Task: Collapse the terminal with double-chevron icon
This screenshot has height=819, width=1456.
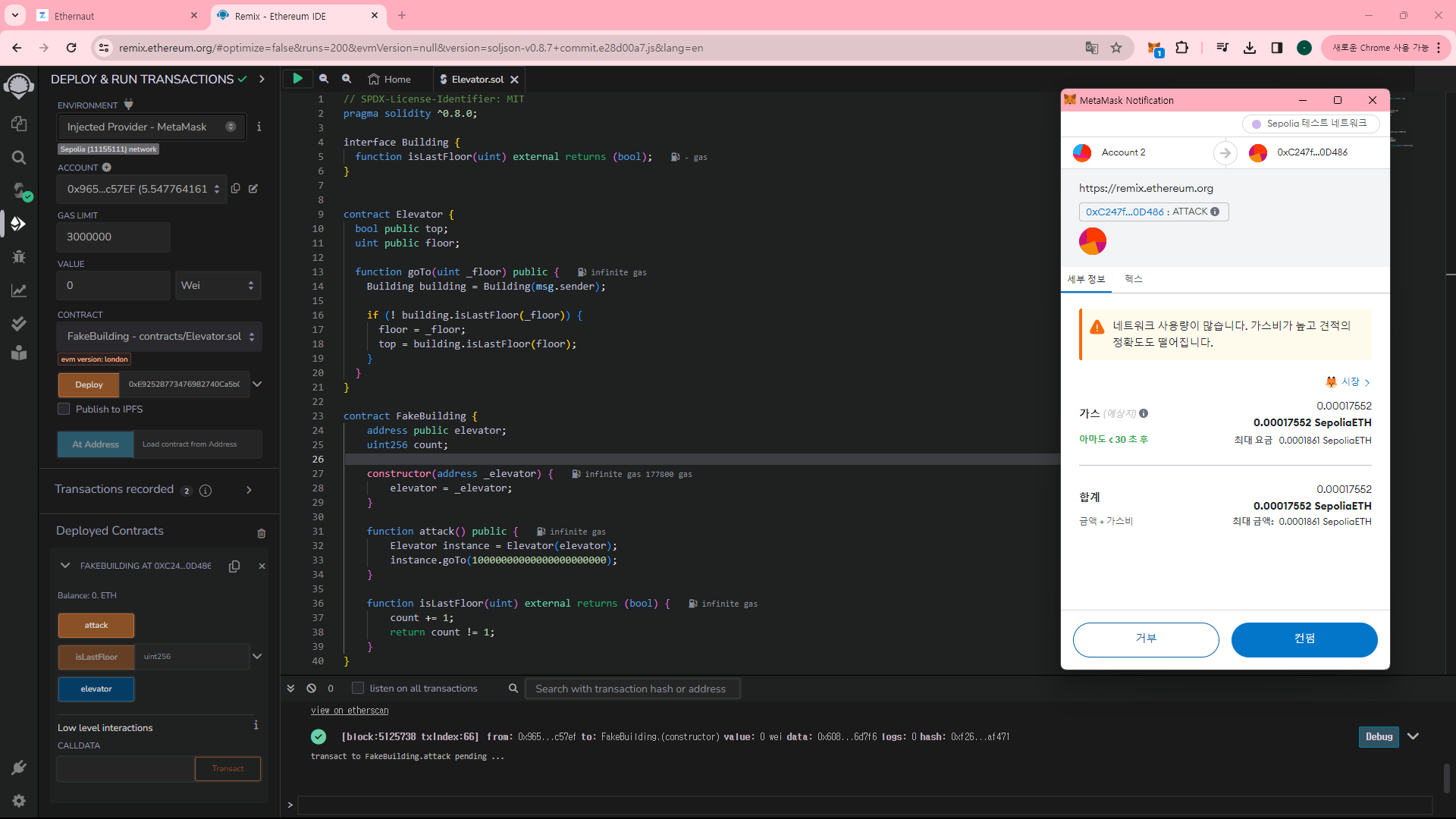Action: [290, 688]
